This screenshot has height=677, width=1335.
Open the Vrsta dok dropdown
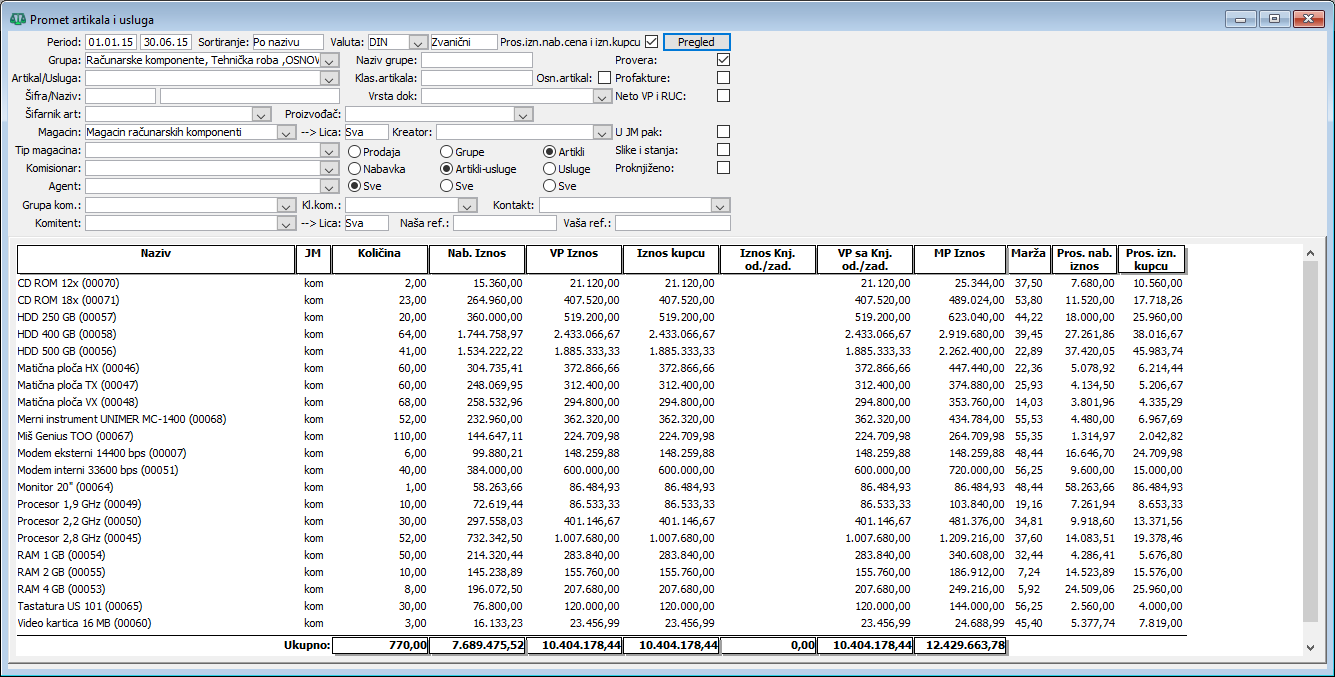click(602, 96)
